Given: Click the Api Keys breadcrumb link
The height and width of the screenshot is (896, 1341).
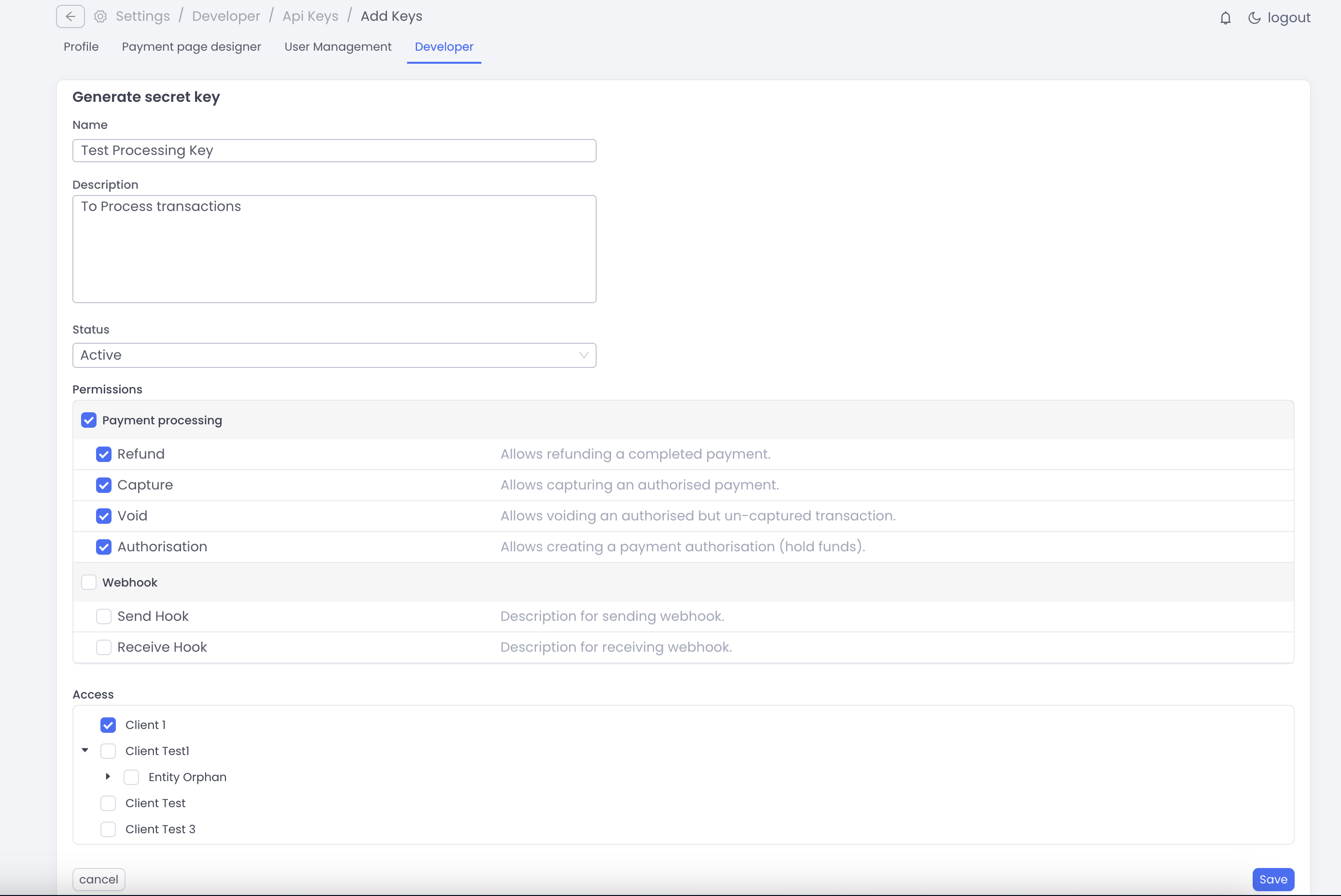Looking at the screenshot, I should [310, 16].
